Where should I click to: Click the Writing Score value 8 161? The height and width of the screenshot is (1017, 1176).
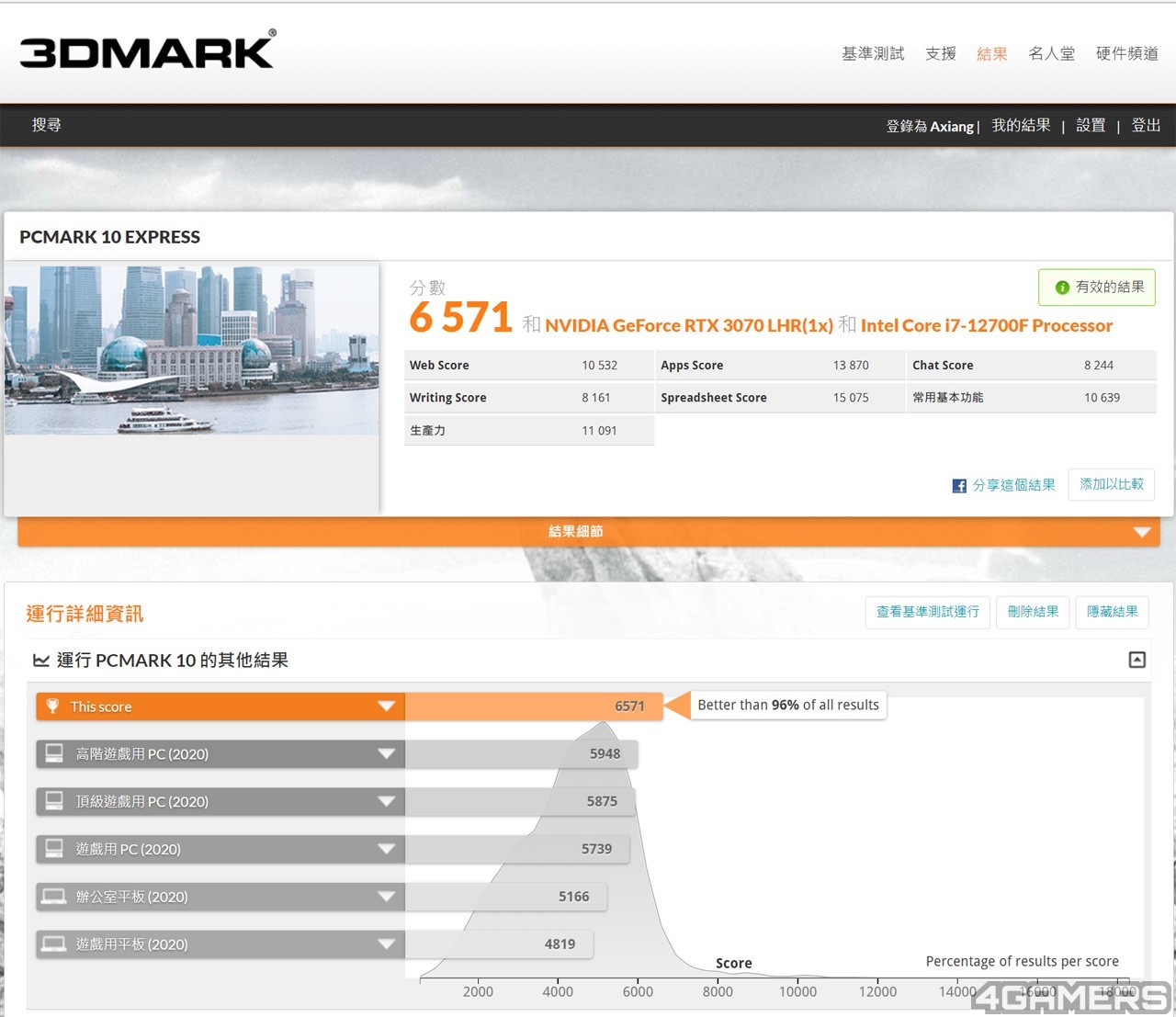(596, 398)
